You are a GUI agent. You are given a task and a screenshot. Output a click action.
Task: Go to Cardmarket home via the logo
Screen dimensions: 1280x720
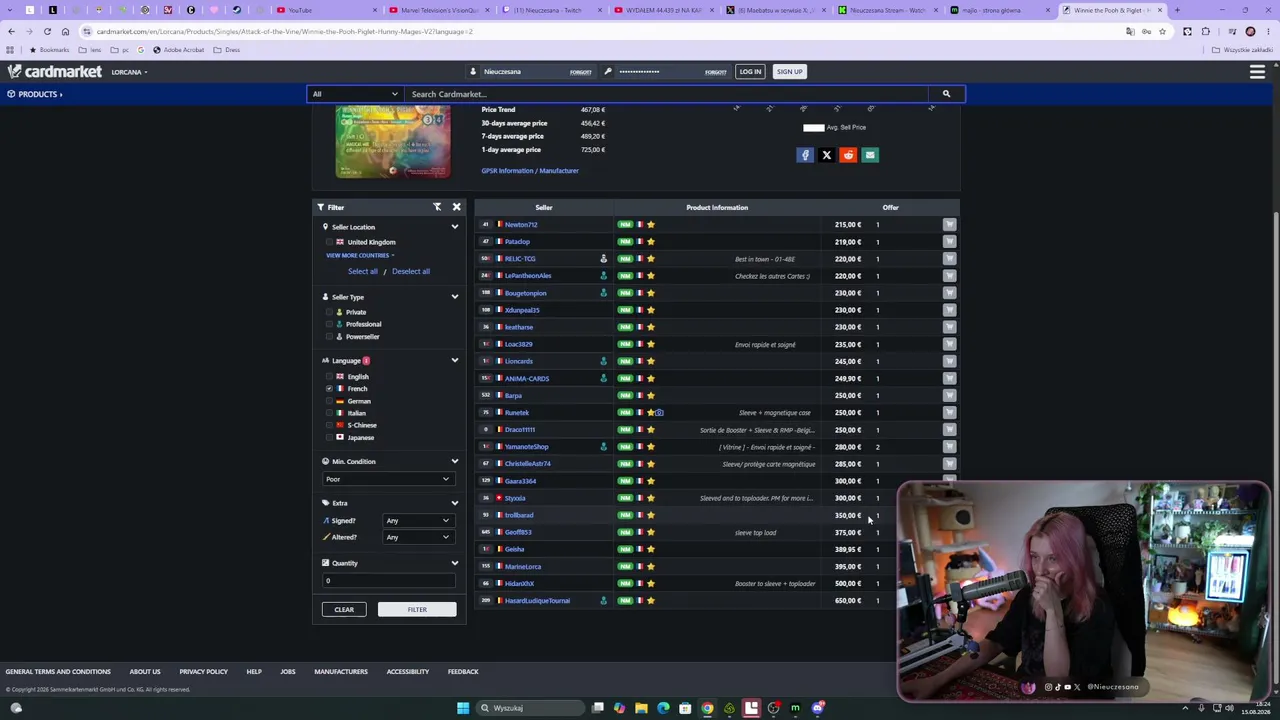(x=55, y=72)
